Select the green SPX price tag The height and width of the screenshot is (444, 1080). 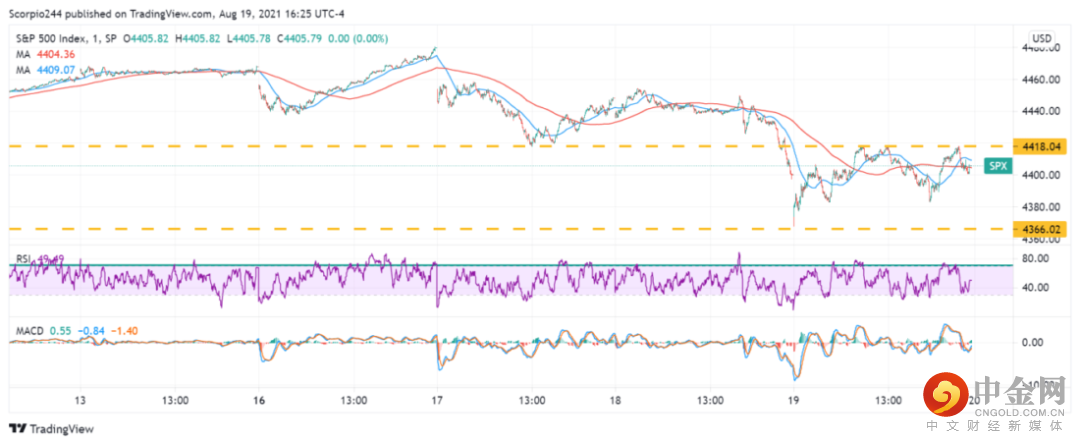tap(995, 166)
